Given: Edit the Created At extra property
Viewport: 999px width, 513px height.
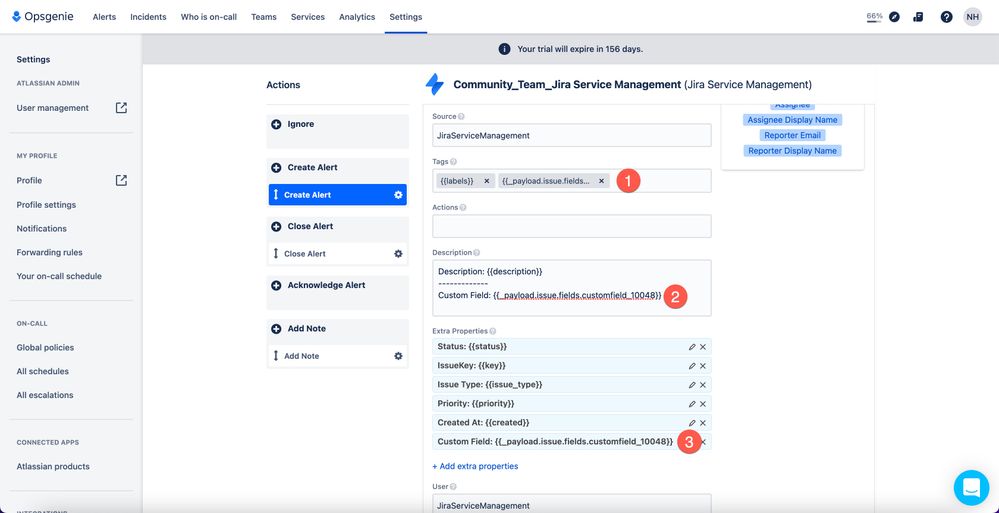Looking at the screenshot, I should click(692, 423).
